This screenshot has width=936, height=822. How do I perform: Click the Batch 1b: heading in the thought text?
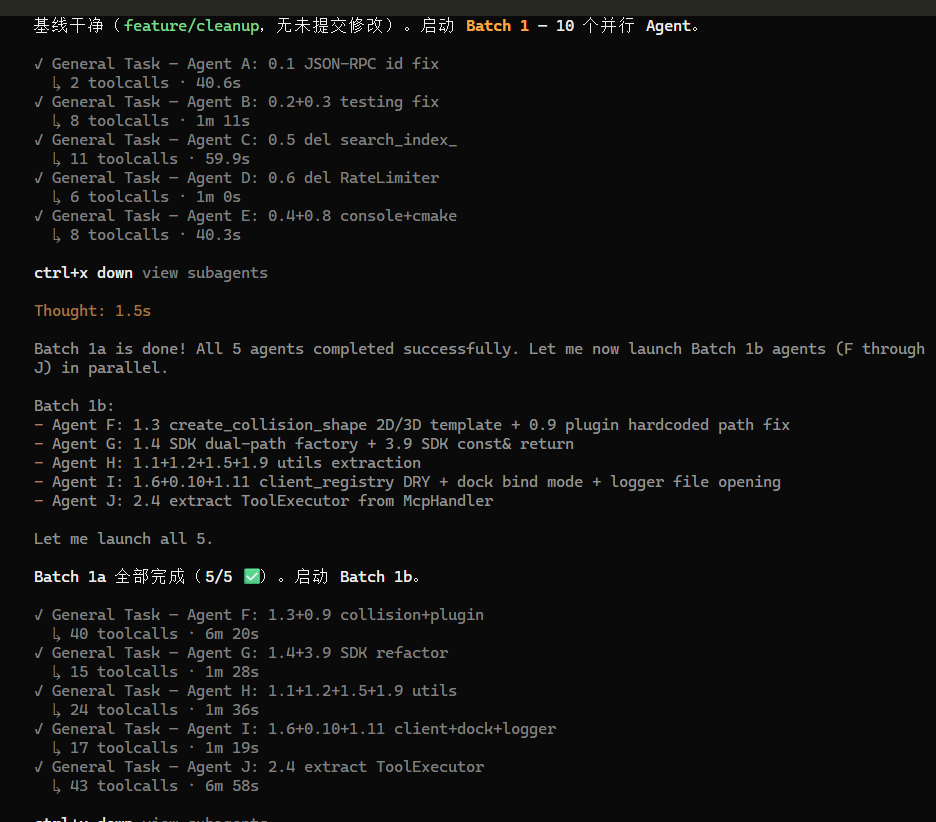(x=74, y=406)
